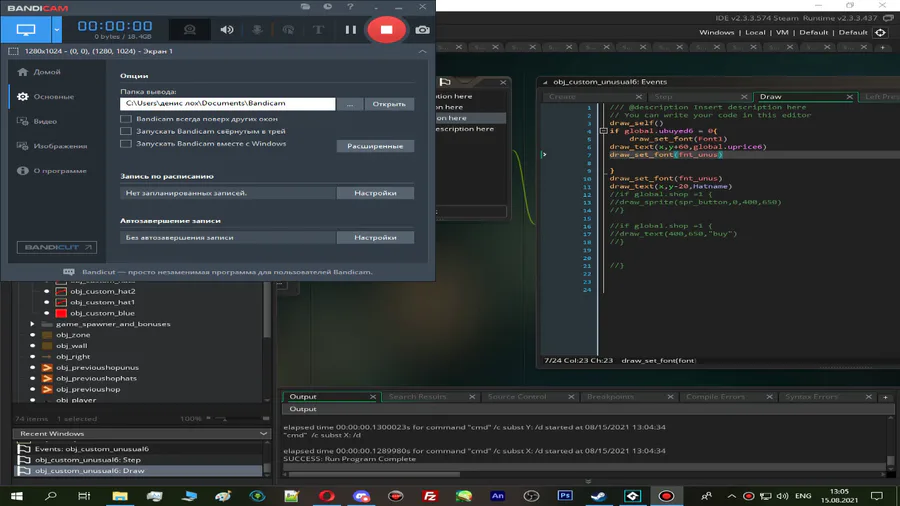Select obj_custom_blue in the asset tree
The height and width of the screenshot is (506, 900).
[102, 313]
